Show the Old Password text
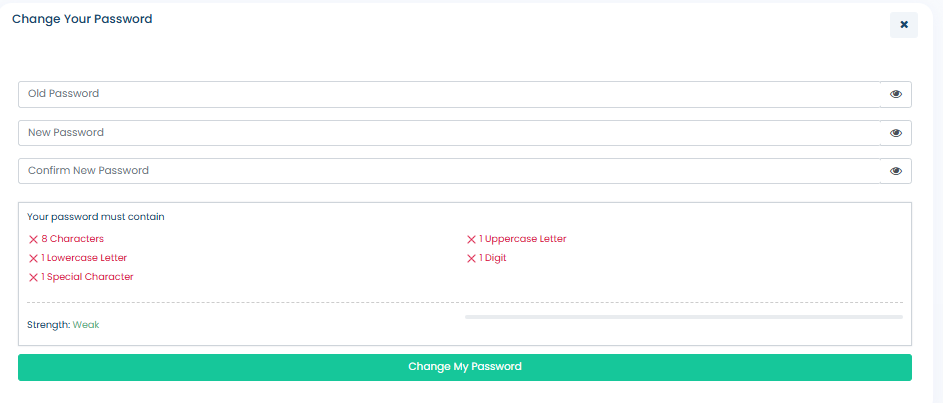 point(896,94)
